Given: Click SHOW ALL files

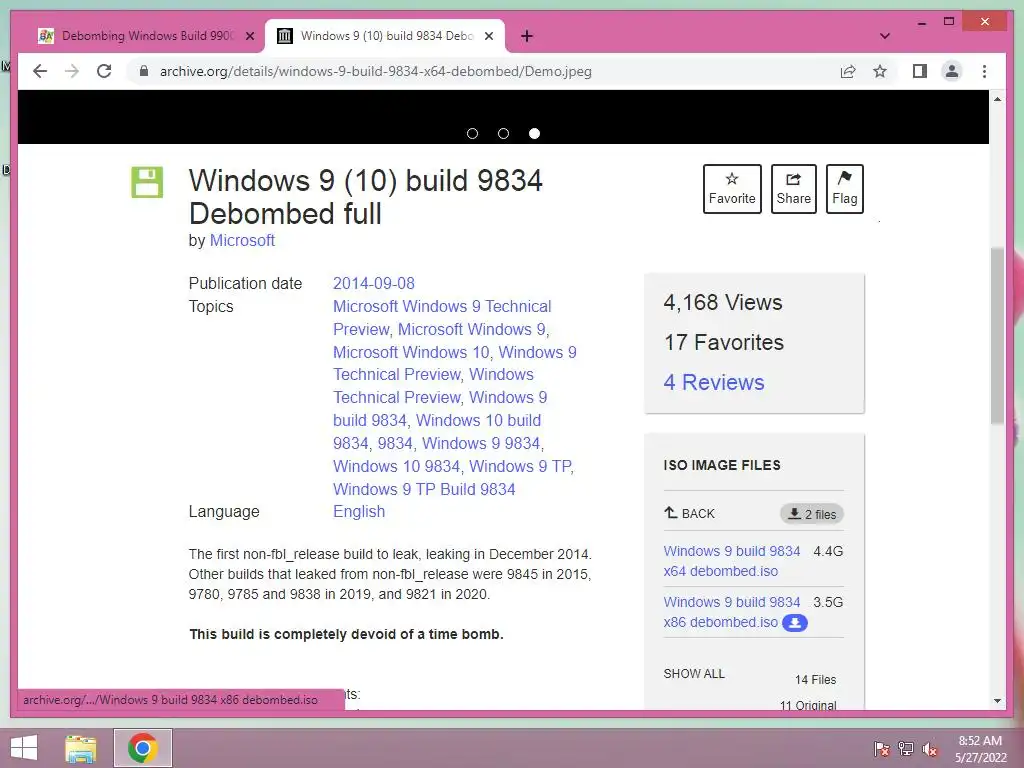Looking at the screenshot, I should pos(694,673).
